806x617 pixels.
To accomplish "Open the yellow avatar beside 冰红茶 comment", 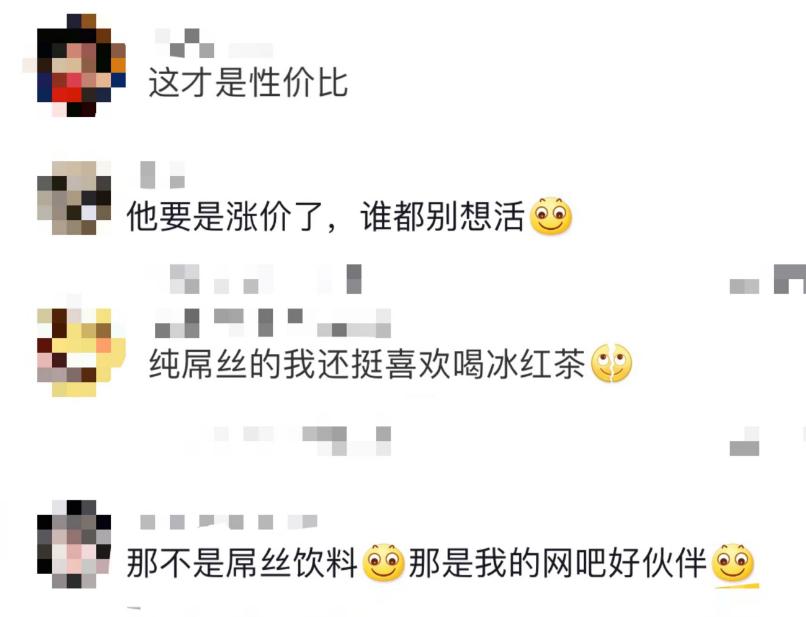I will pyautogui.click(x=81, y=353).
